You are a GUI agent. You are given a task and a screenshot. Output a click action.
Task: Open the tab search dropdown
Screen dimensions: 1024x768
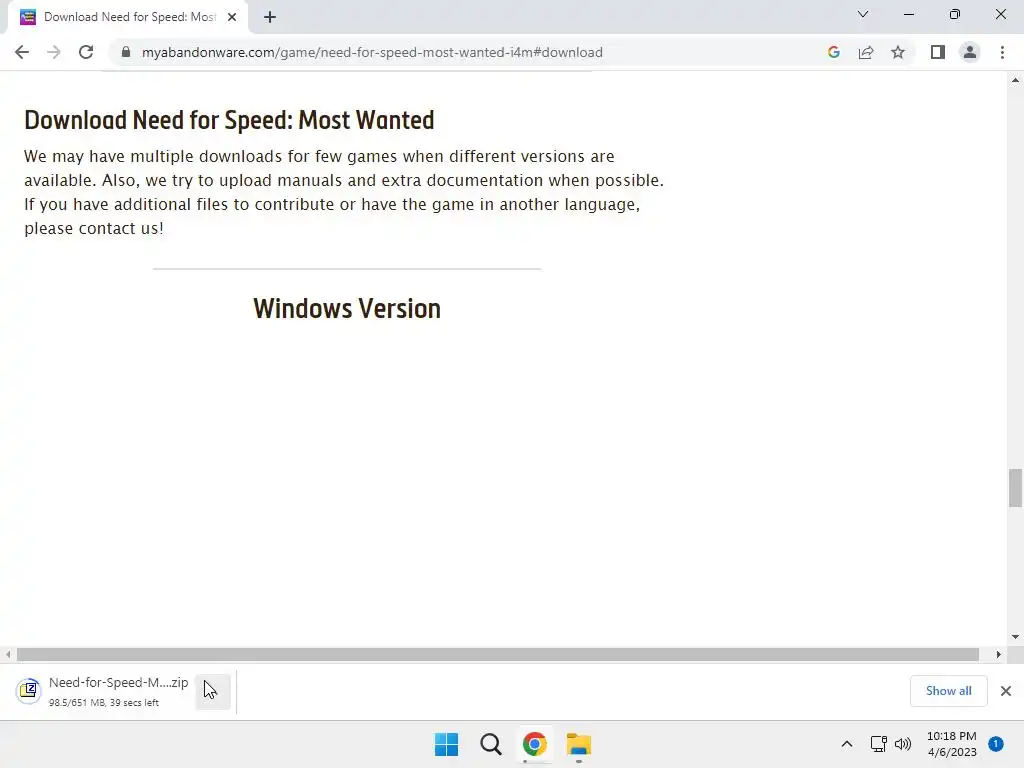pos(863,14)
